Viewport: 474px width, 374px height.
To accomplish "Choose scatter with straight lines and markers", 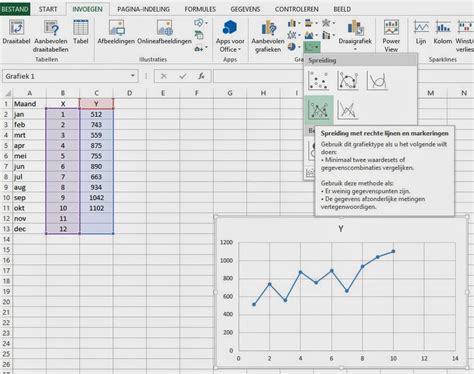I will click(x=318, y=110).
